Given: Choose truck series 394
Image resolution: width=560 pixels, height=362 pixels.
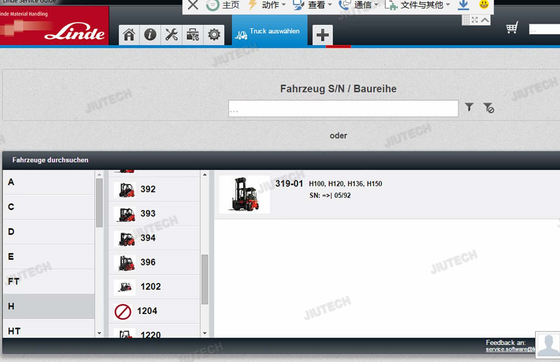Looking at the screenshot, I should coord(154,238).
